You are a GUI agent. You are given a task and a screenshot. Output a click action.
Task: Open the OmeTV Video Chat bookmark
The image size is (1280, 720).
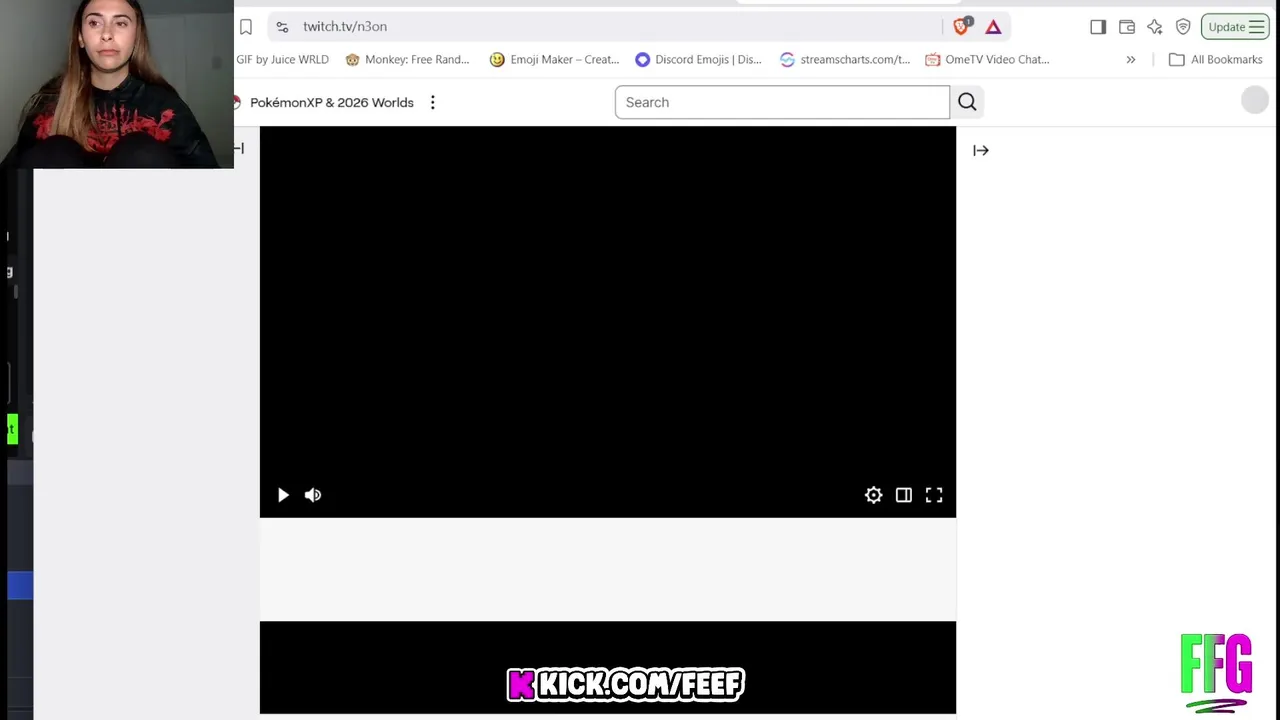[x=987, y=60]
